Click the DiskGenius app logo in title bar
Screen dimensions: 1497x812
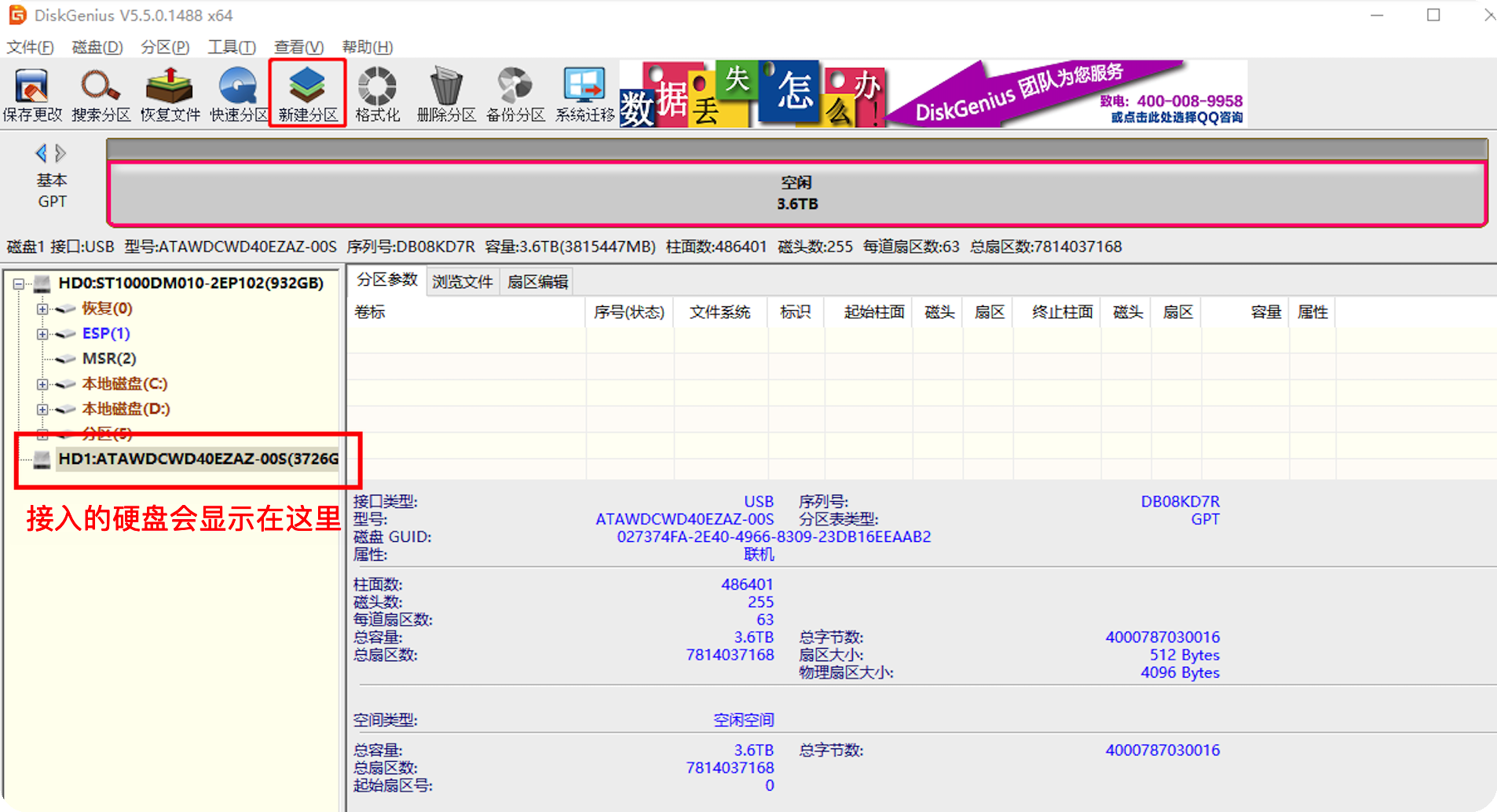[x=17, y=15]
